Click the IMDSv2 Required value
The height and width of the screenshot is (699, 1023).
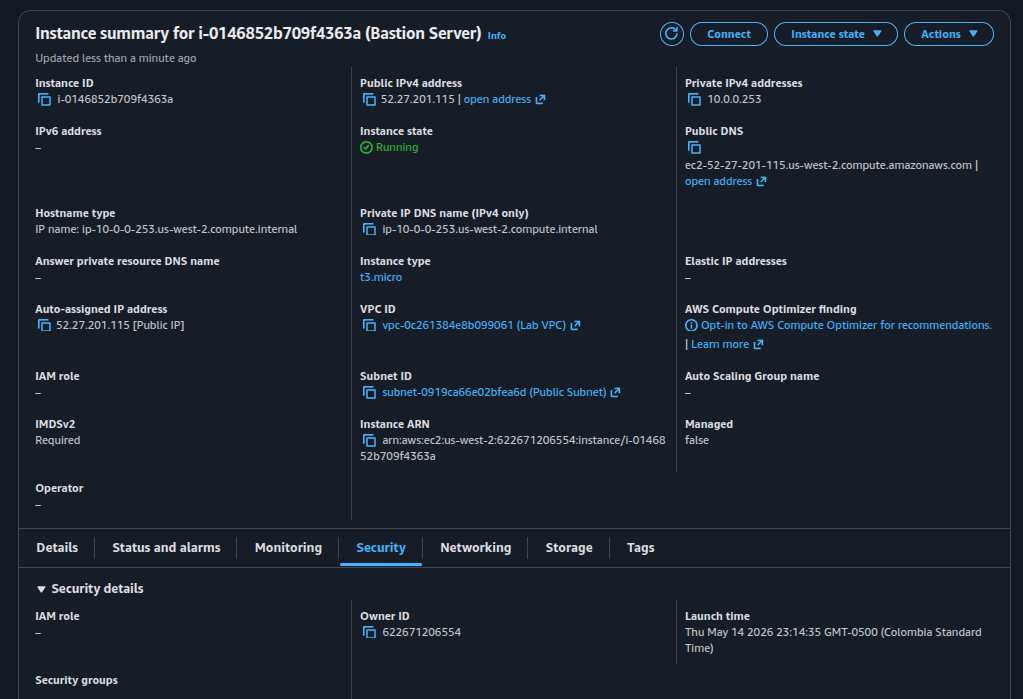[57, 441]
